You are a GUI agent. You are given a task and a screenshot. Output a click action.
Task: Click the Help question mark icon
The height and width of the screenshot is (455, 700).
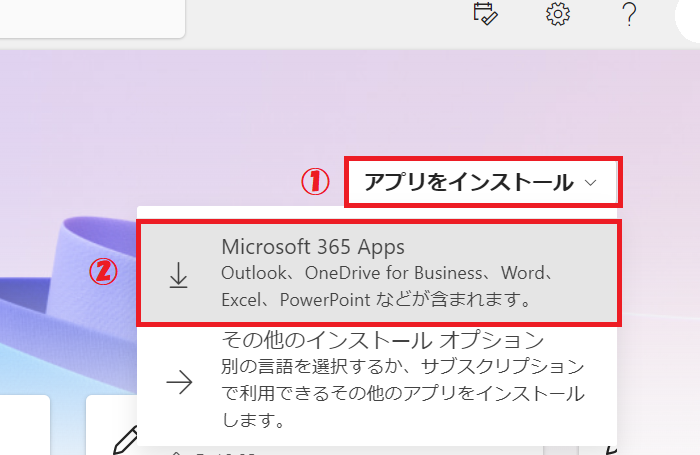pyautogui.click(x=629, y=15)
